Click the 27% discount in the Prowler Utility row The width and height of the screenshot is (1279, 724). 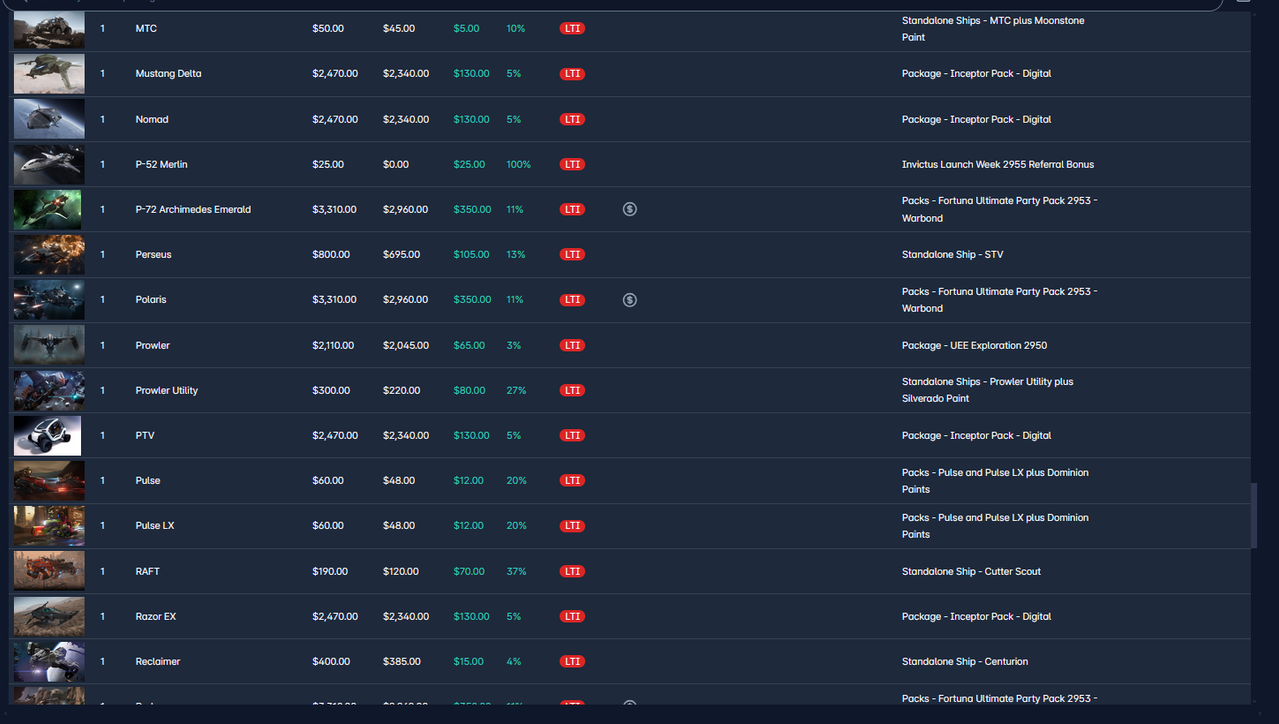[516, 391]
